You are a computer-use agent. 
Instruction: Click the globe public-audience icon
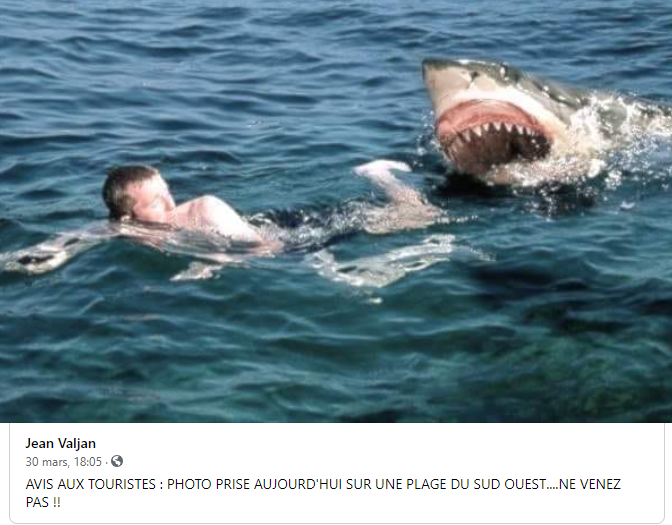click(117, 461)
